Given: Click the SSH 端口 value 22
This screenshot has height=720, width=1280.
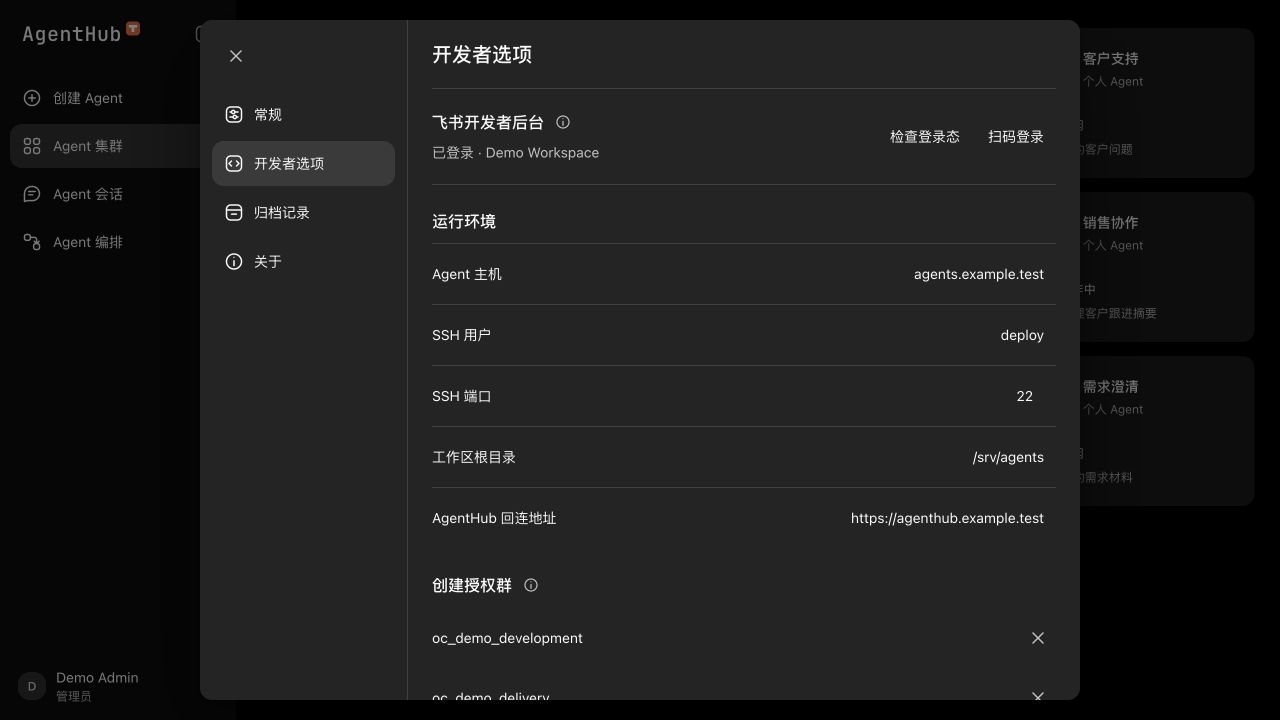Looking at the screenshot, I should (x=1025, y=396).
